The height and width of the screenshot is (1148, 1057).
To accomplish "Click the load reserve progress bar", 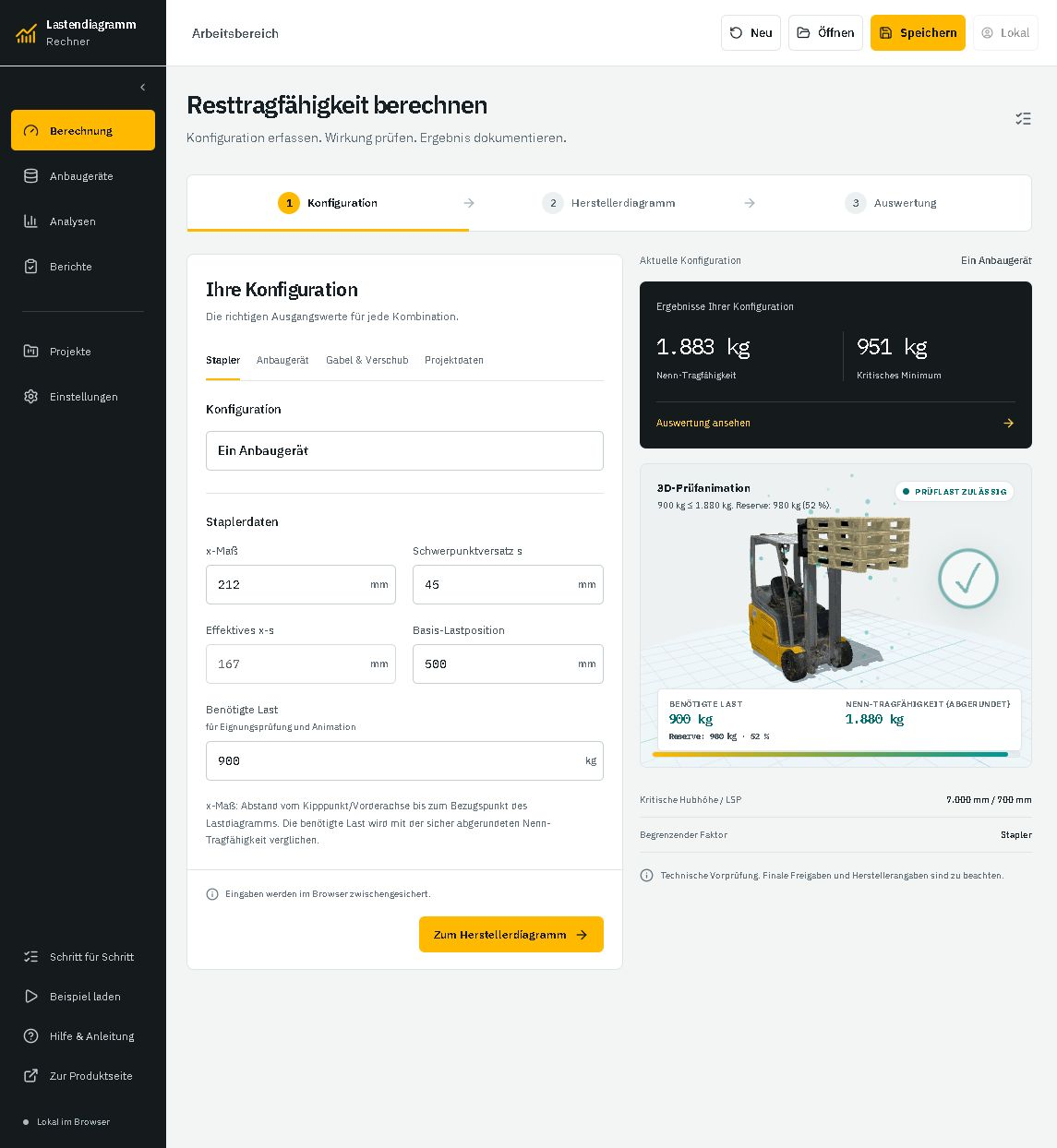I will [836, 754].
